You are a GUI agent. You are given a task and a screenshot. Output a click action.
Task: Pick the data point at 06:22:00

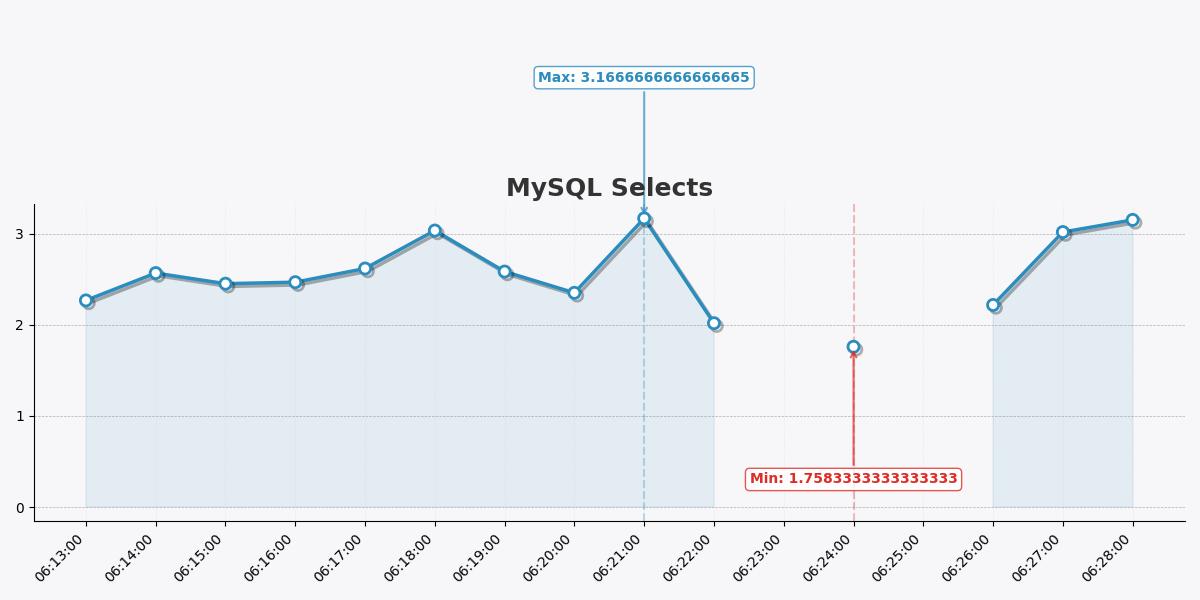click(x=714, y=323)
